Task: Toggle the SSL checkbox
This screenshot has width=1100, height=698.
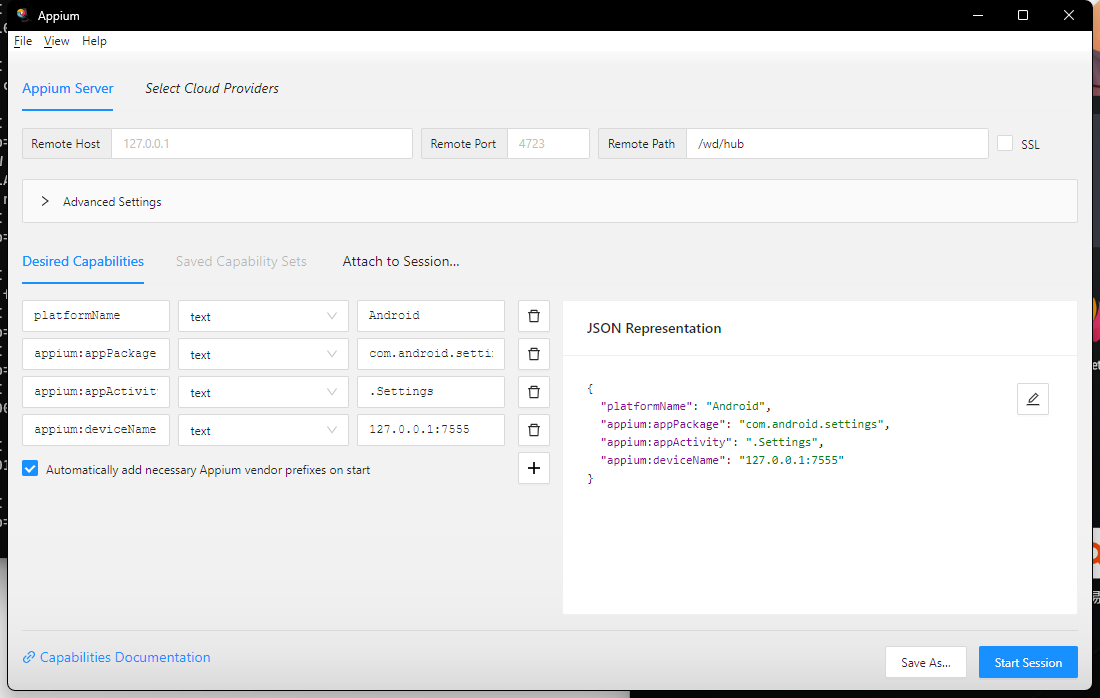Action: click(x=1005, y=143)
